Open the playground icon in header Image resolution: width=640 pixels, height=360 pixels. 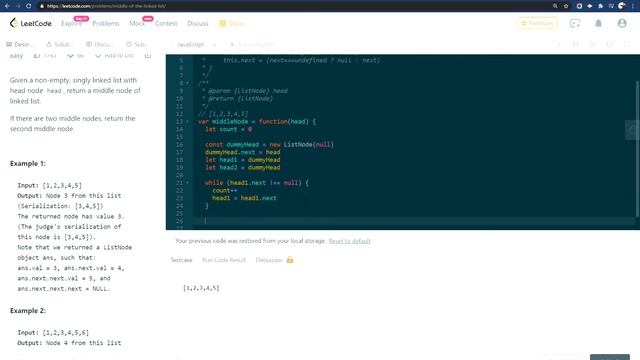[x=575, y=23]
